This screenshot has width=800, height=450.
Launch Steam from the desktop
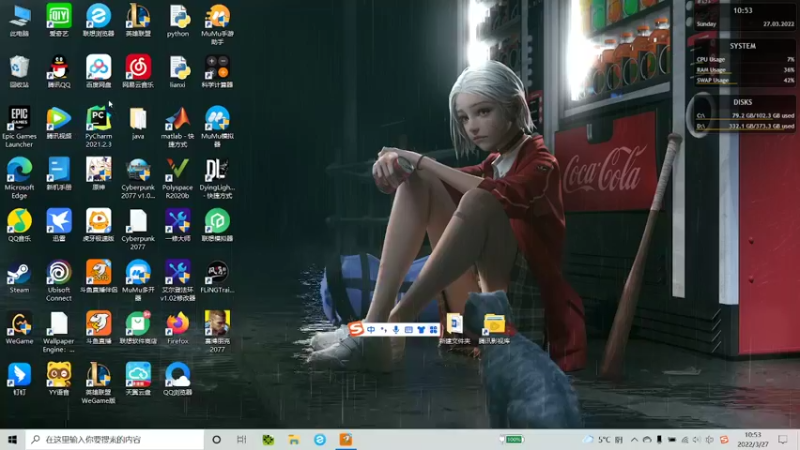(19, 277)
